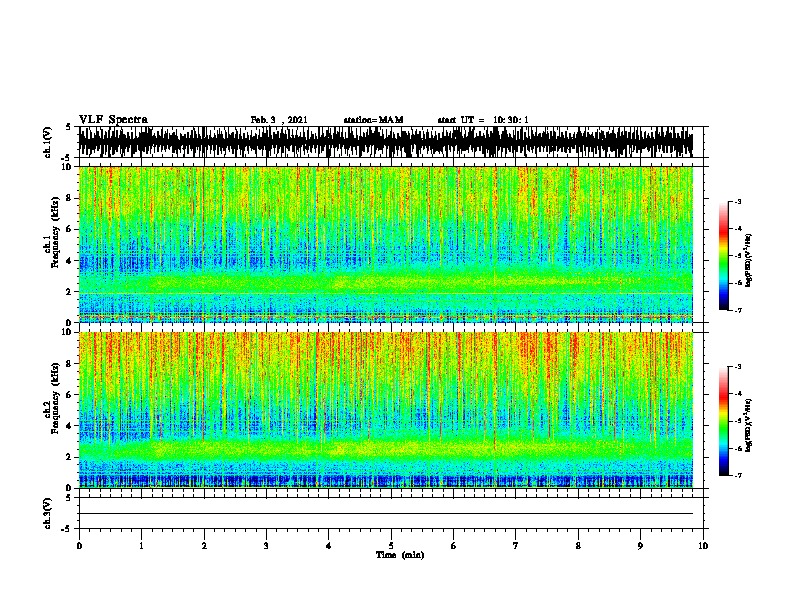Screen dimensions: 792x612
Task: Click the "-3" label on ch.2 color scale
Action: pyautogui.click(x=737, y=367)
